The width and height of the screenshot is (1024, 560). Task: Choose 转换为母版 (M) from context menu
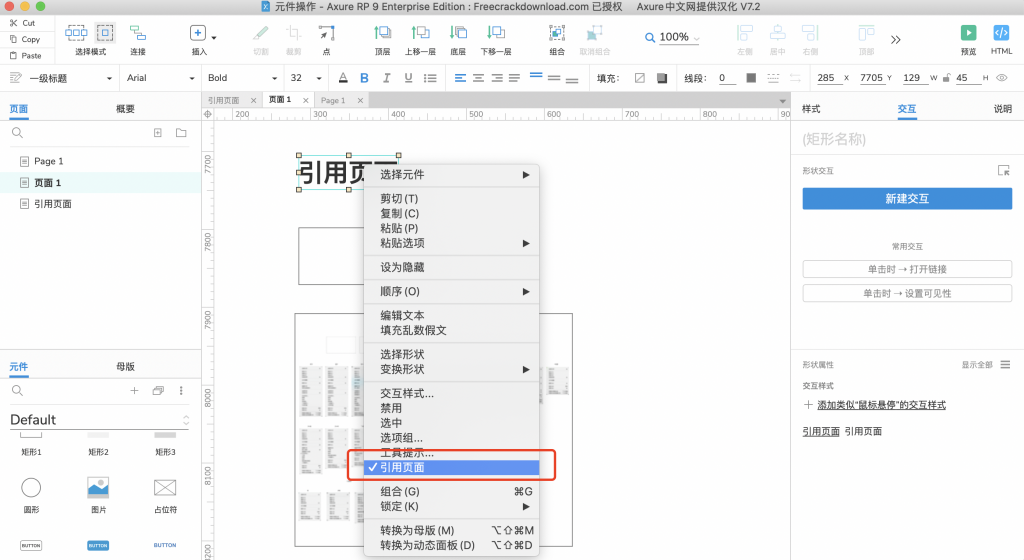[417, 530]
